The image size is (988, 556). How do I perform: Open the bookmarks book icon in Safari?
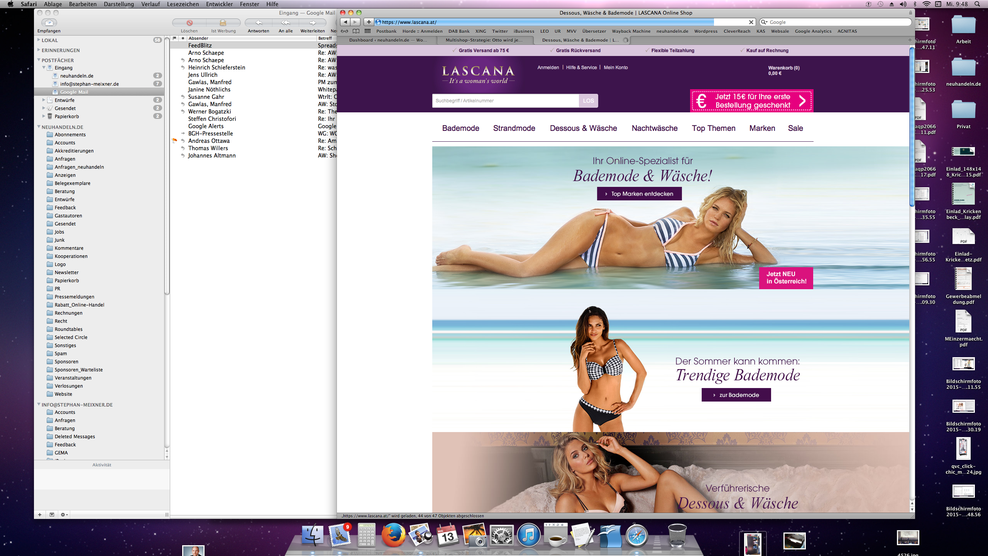pos(356,31)
